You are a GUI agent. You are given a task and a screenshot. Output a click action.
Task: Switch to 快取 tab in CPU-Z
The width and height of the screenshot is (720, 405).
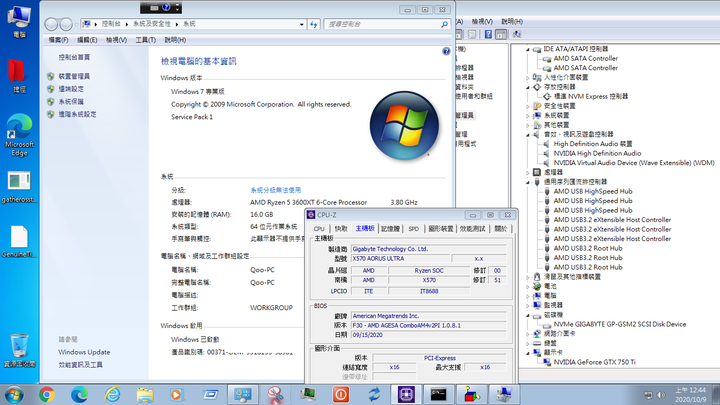[341, 229]
